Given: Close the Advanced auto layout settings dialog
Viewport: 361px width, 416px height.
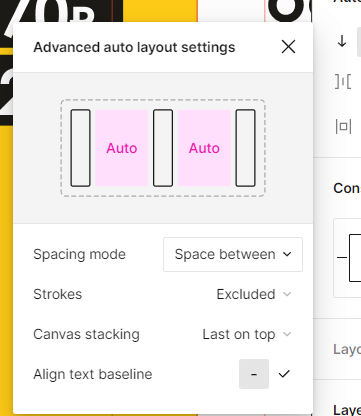Looking at the screenshot, I should (x=288, y=47).
